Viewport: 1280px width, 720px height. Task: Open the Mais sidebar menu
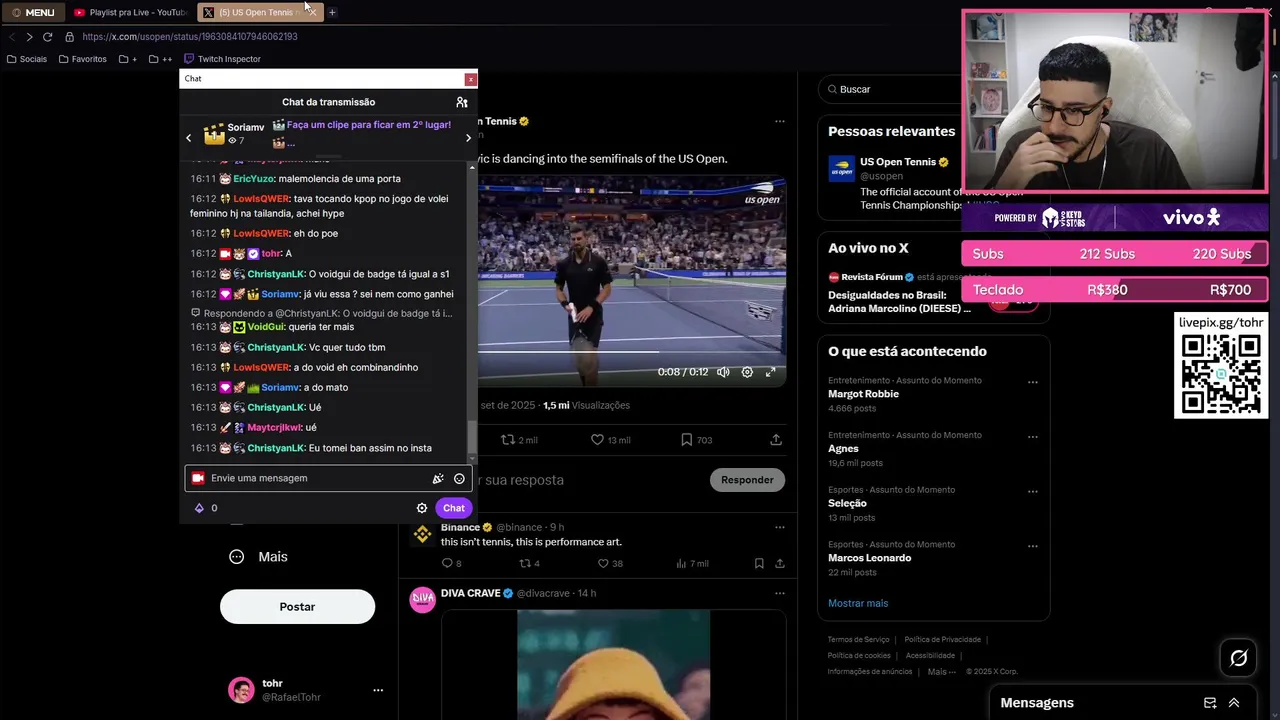pyautogui.click(x=258, y=557)
